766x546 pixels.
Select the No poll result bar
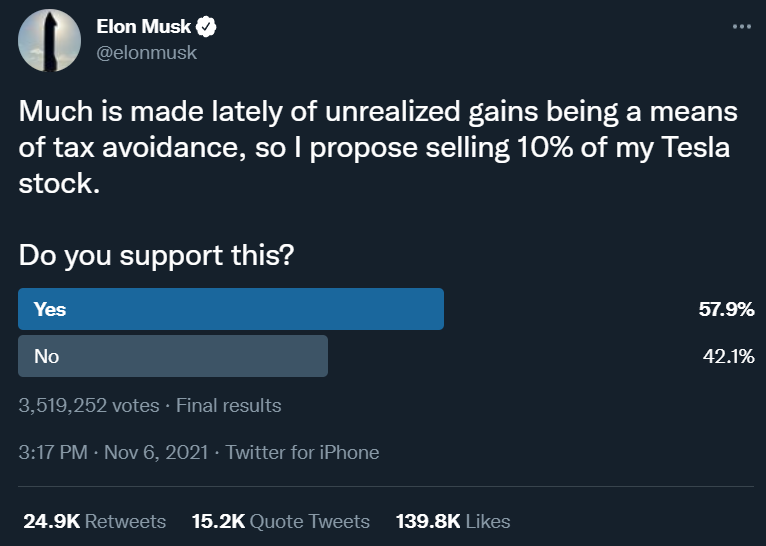click(x=173, y=356)
